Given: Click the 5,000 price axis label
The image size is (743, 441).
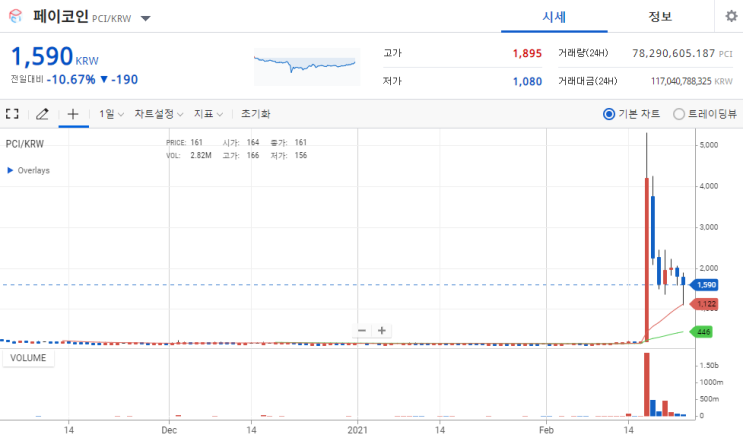Looking at the screenshot, I should coord(709,145).
